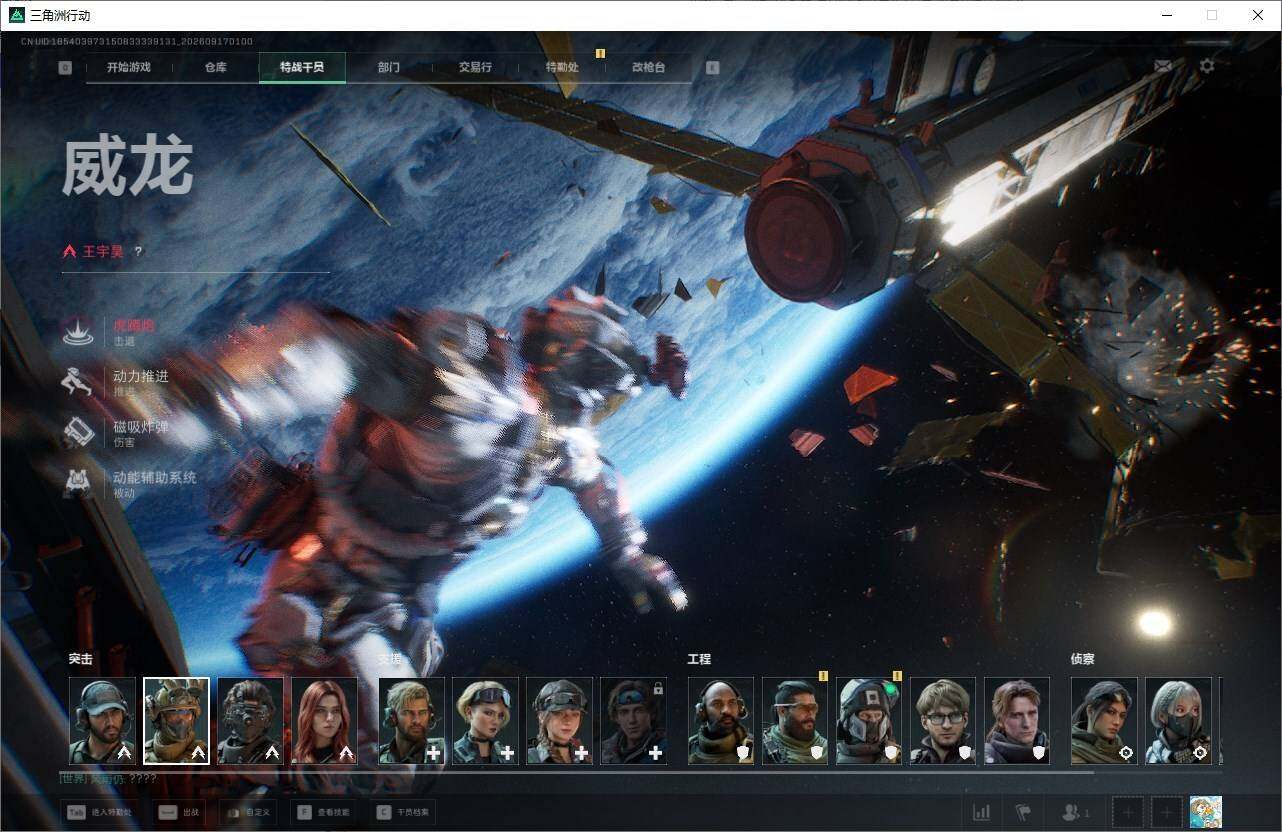
Task: Open settings via the gear icon
Action: pos(1207,66)
